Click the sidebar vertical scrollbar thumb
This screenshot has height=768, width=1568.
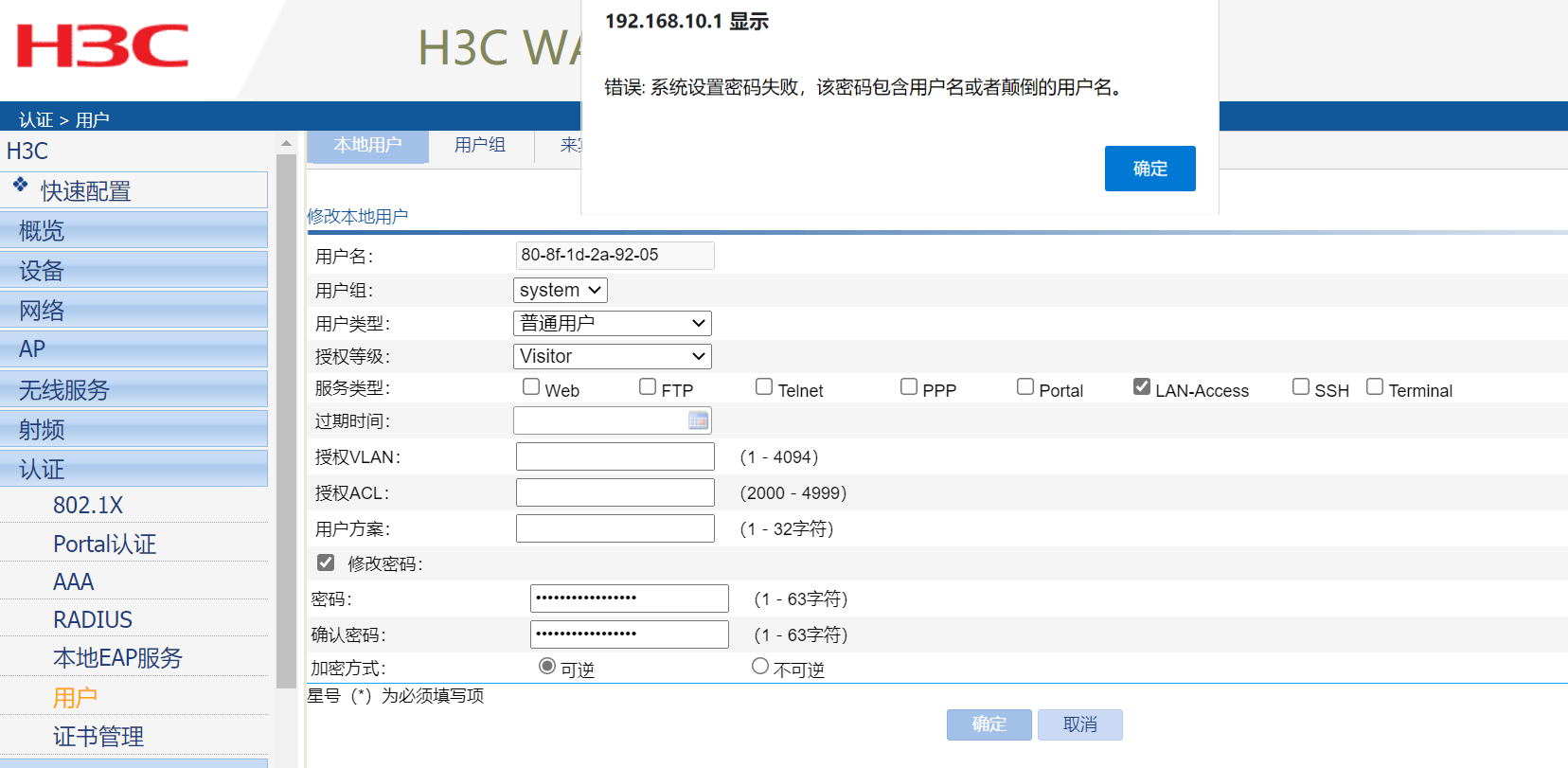click(286, 421)
